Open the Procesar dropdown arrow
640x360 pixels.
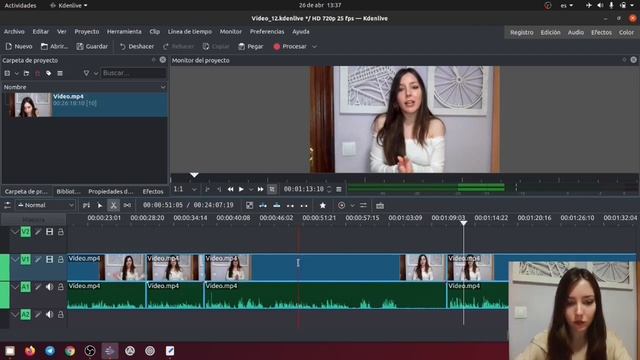[x=314, y=47]
